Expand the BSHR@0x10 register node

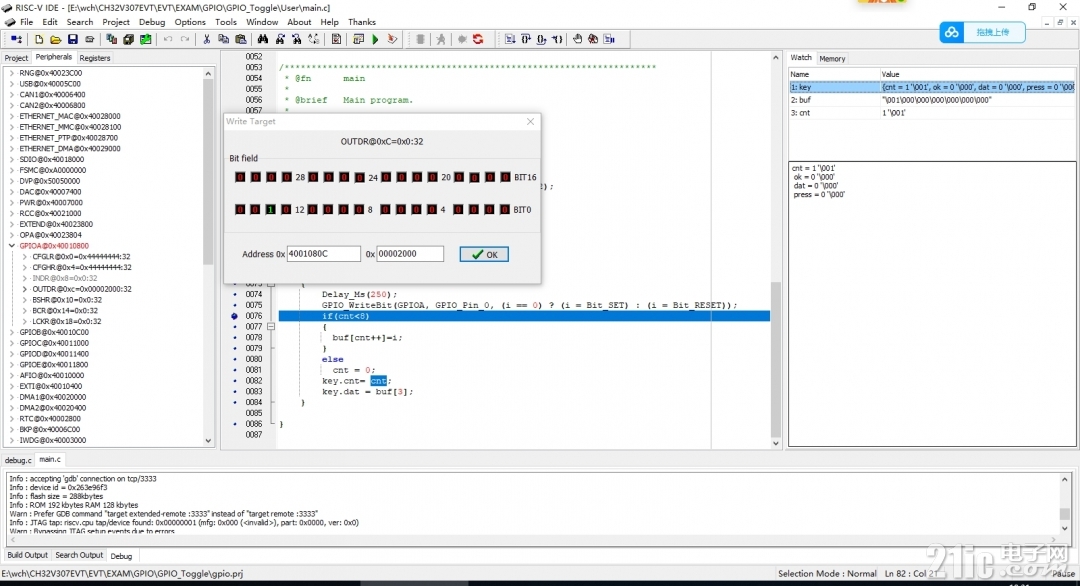[25, 300]
